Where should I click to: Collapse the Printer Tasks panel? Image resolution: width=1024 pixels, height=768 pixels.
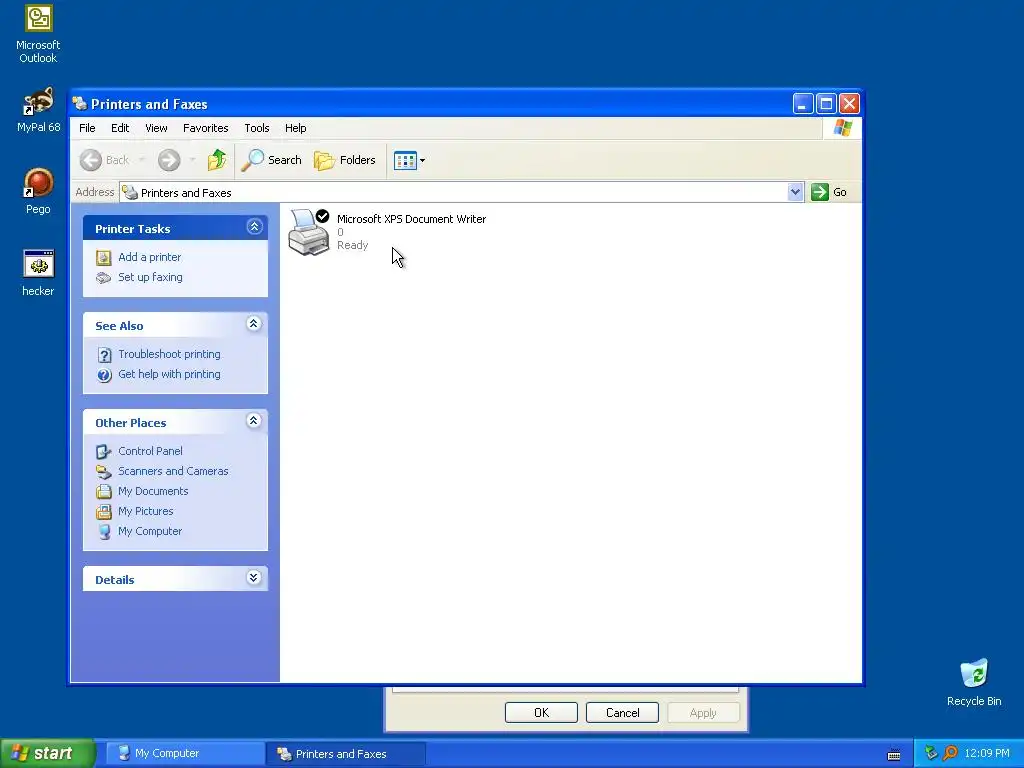[254, 227]
